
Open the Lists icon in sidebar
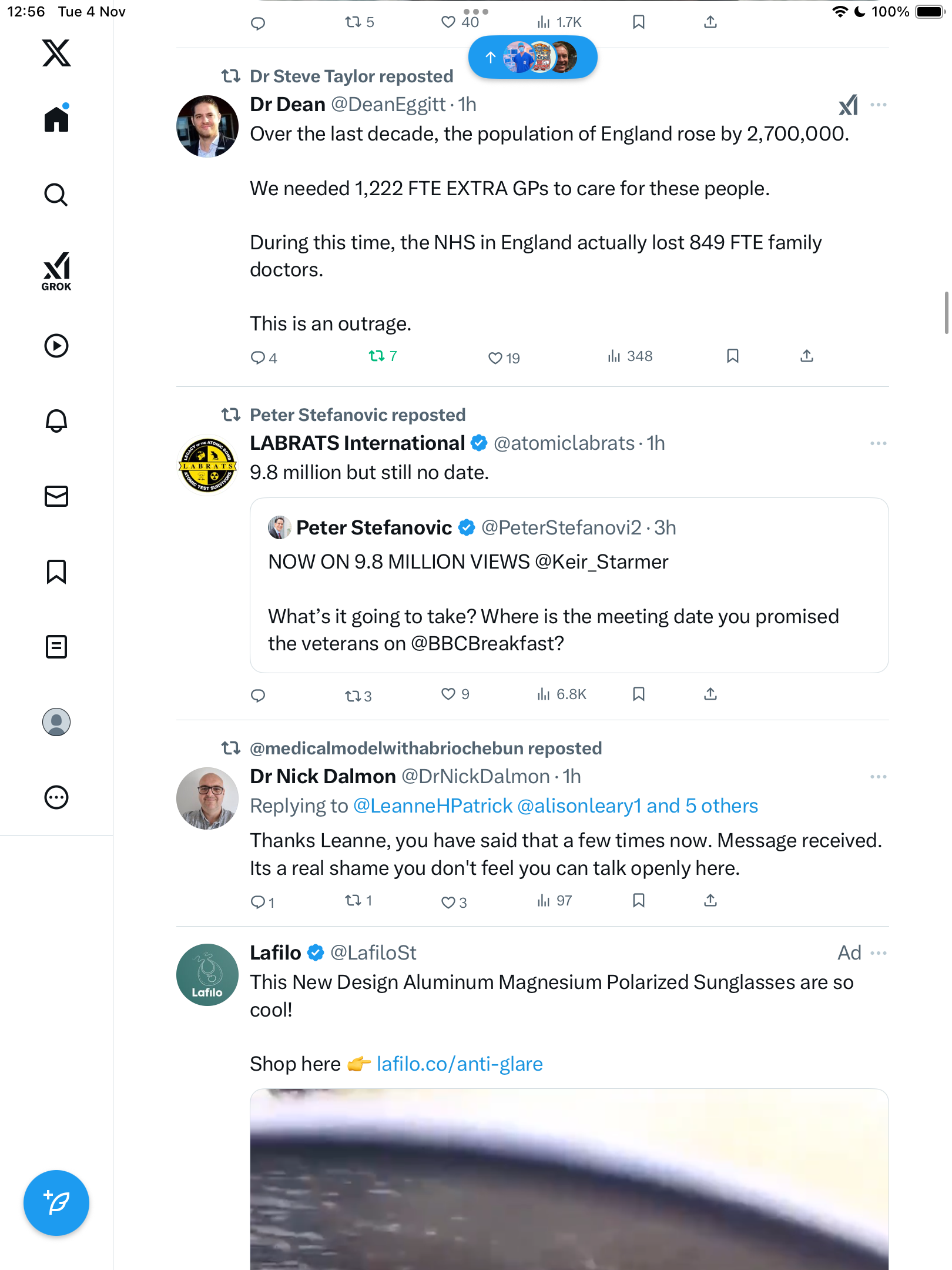[56, 647]
